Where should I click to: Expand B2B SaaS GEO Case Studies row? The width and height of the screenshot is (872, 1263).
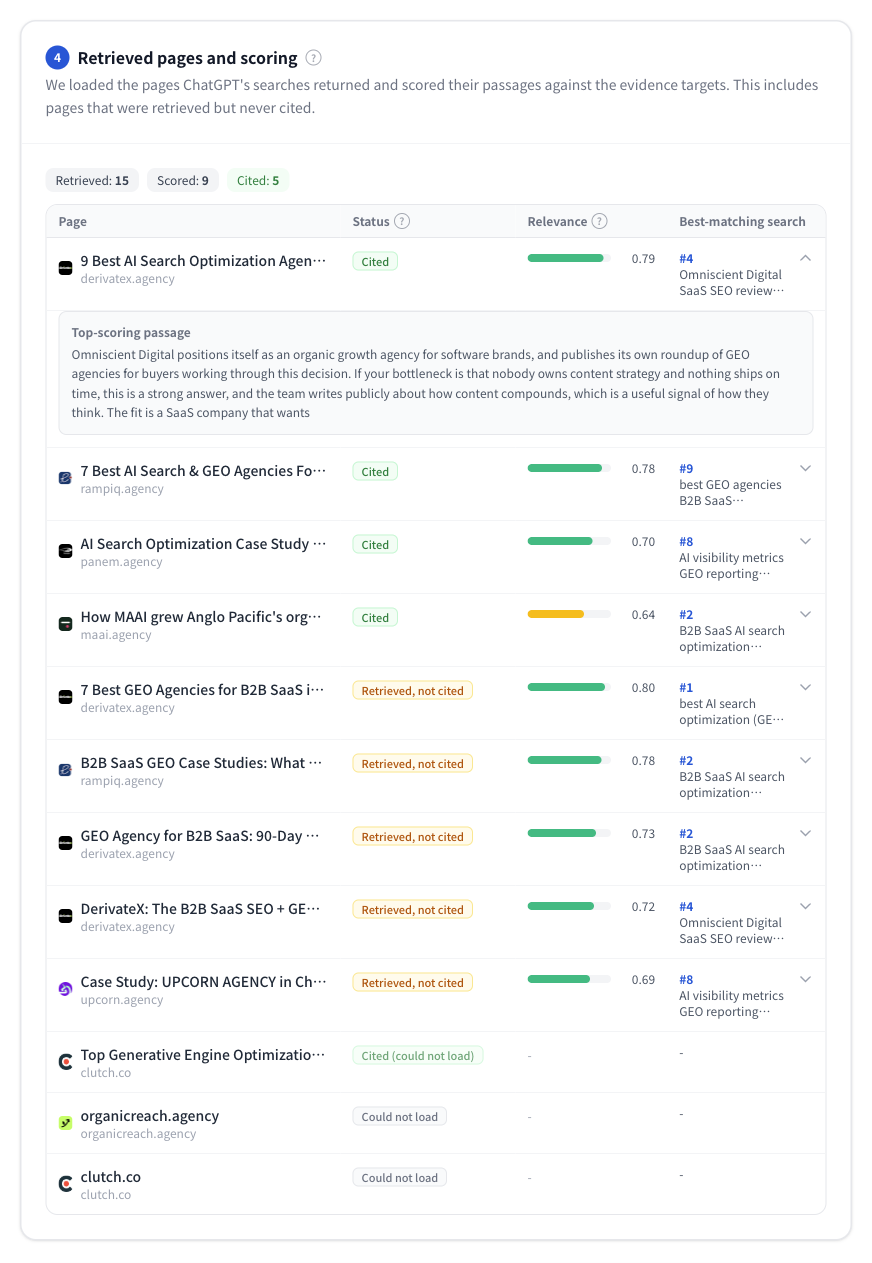point(806,760)
